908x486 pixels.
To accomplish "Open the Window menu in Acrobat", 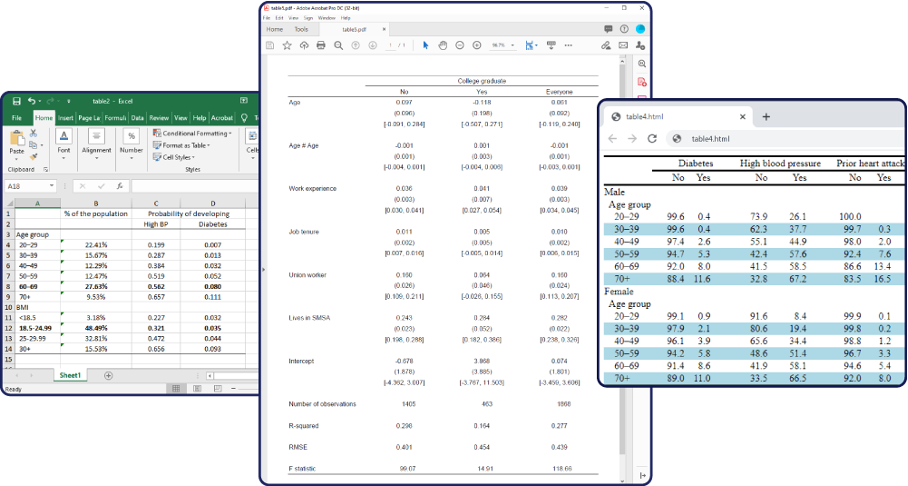I will click(x=327, y=18).
